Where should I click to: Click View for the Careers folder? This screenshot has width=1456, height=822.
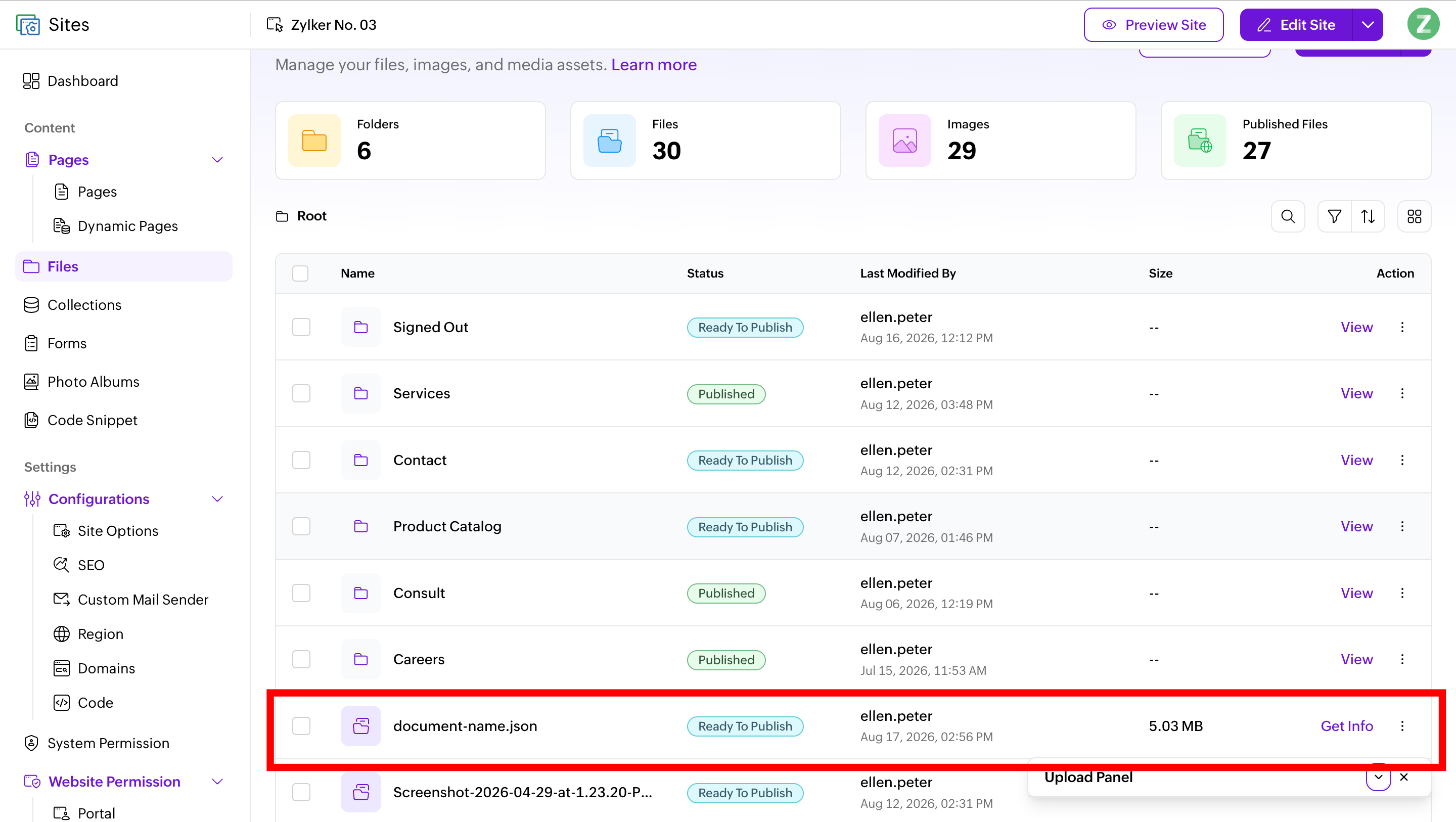(x=1356, y=659)
